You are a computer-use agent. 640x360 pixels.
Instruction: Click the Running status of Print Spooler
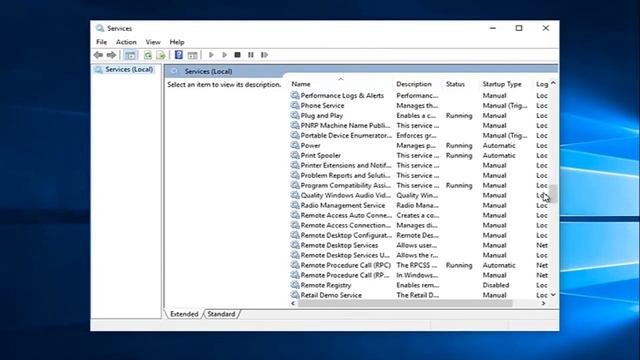(x=459, y=155)
